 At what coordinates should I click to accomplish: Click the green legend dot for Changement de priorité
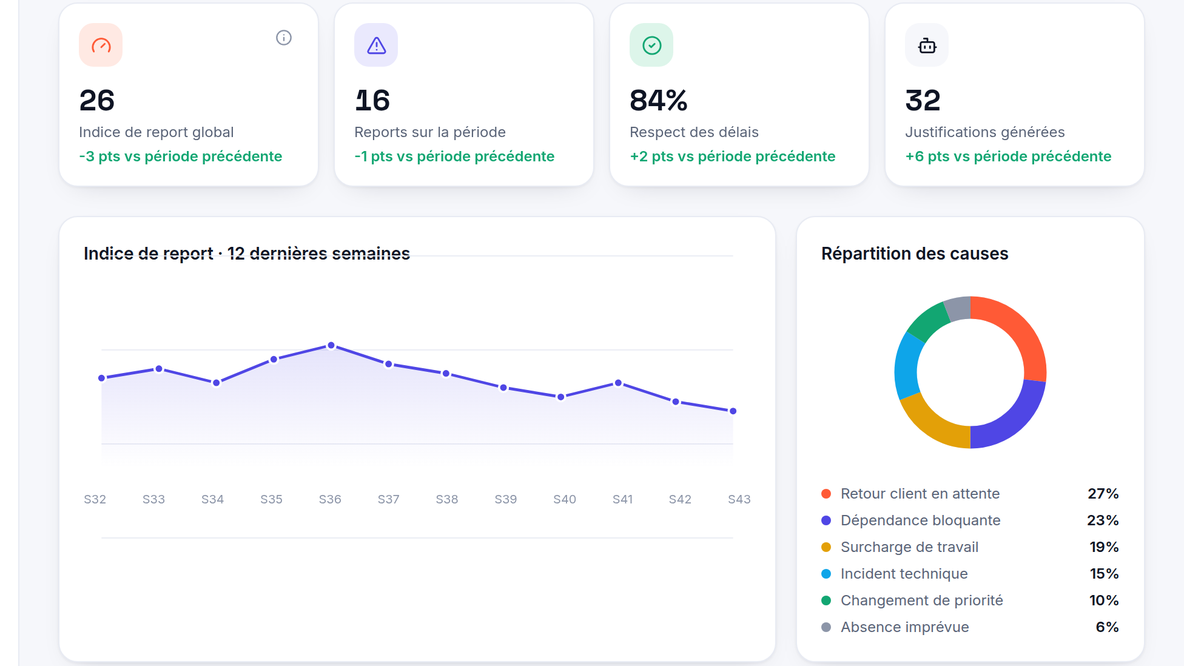pos(826,600)
